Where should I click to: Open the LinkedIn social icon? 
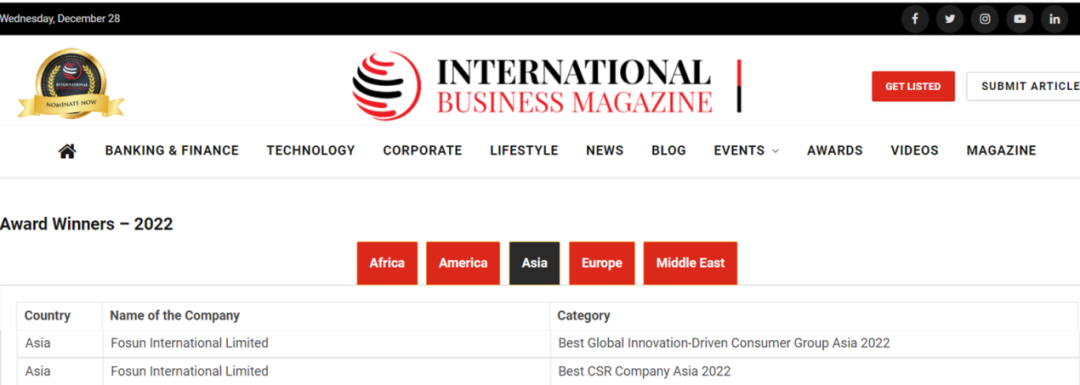pyautogui.click(x=1055, y=19)
